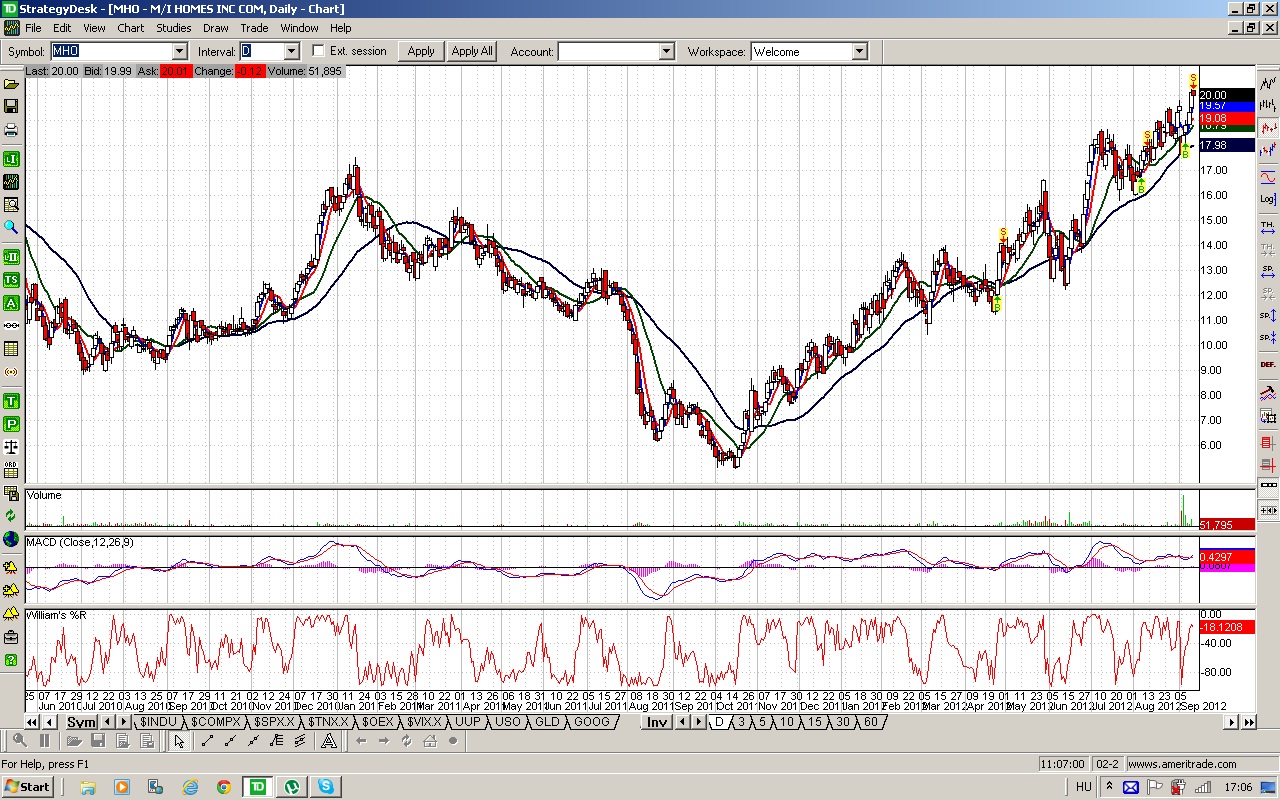
Task: Open the Window menu
Action: click(x=300, y=28)
